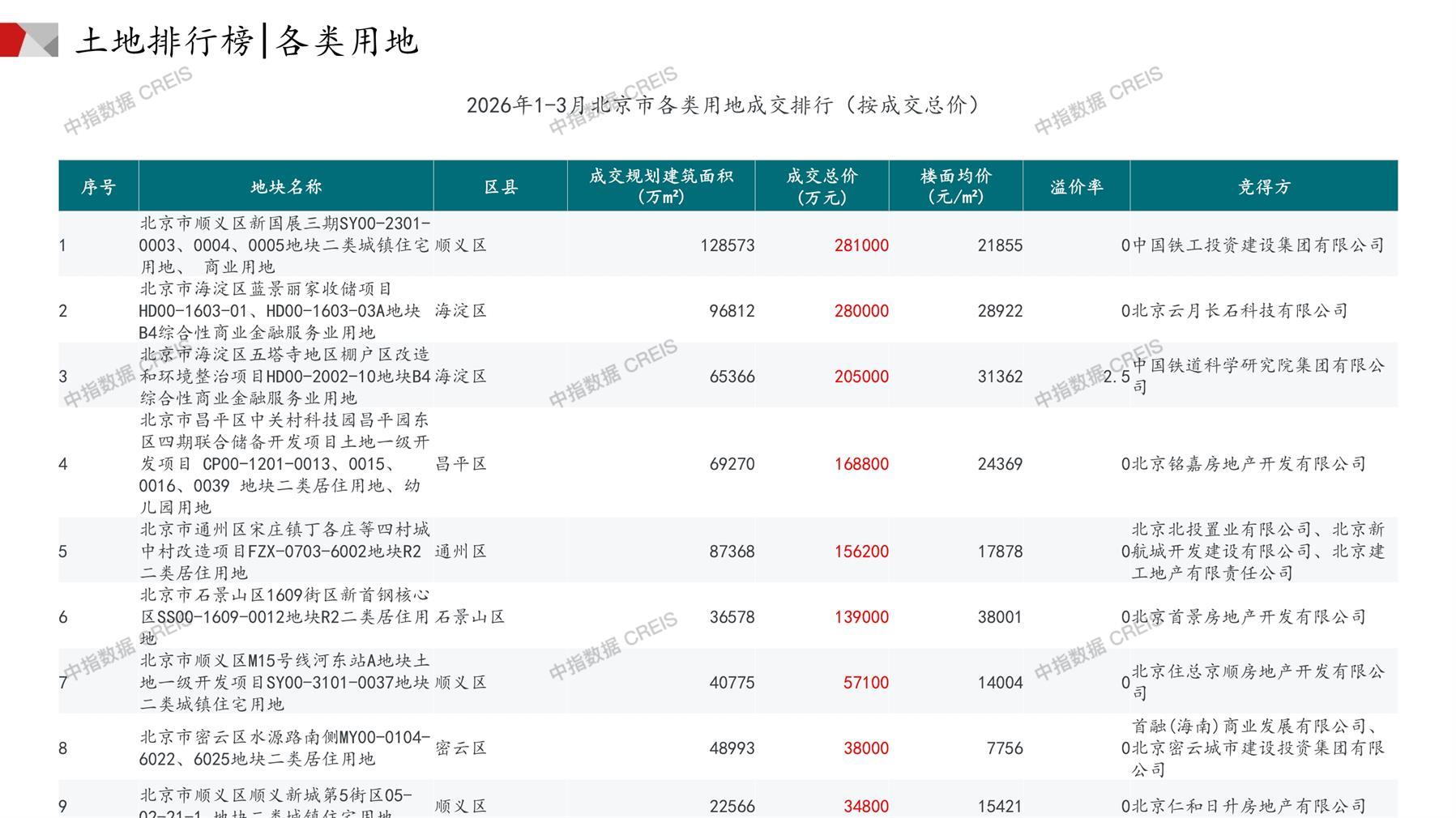The height and width of the screenshot is (818, 1456).
Task: Click the 密云区 district cell
Action: pos(461,748)
